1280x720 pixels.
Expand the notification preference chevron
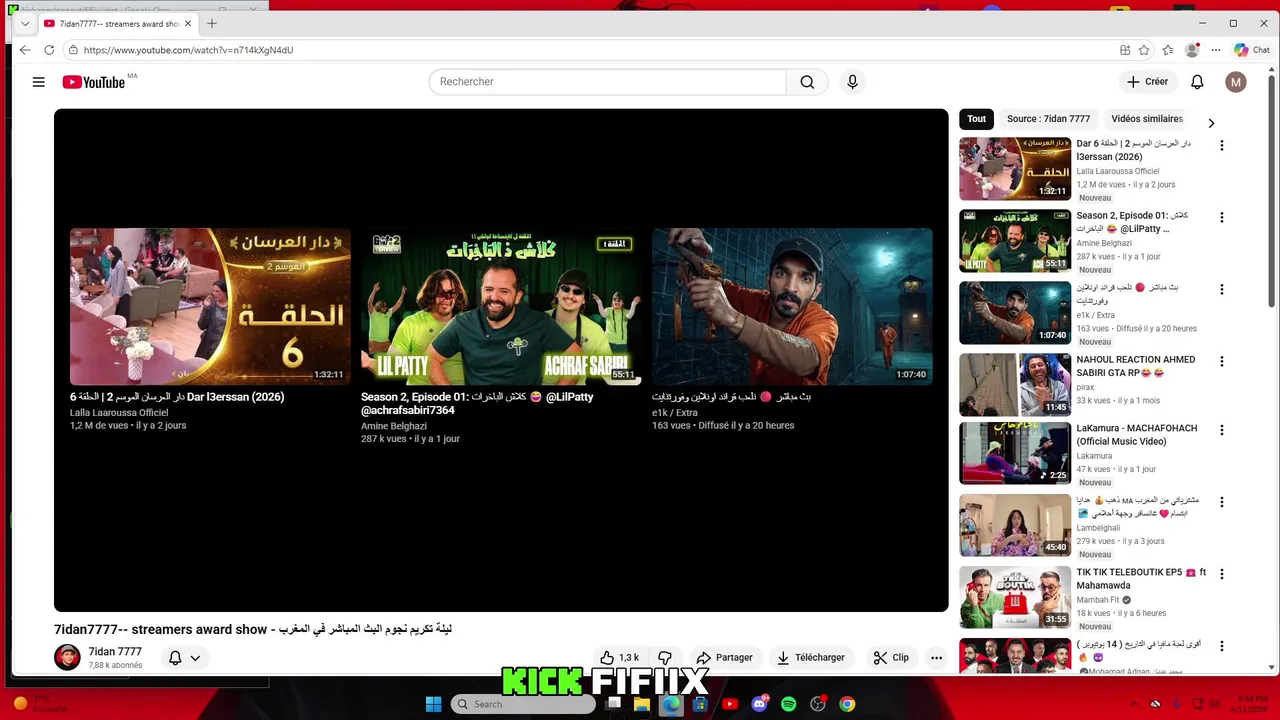(x=196, y=658)
